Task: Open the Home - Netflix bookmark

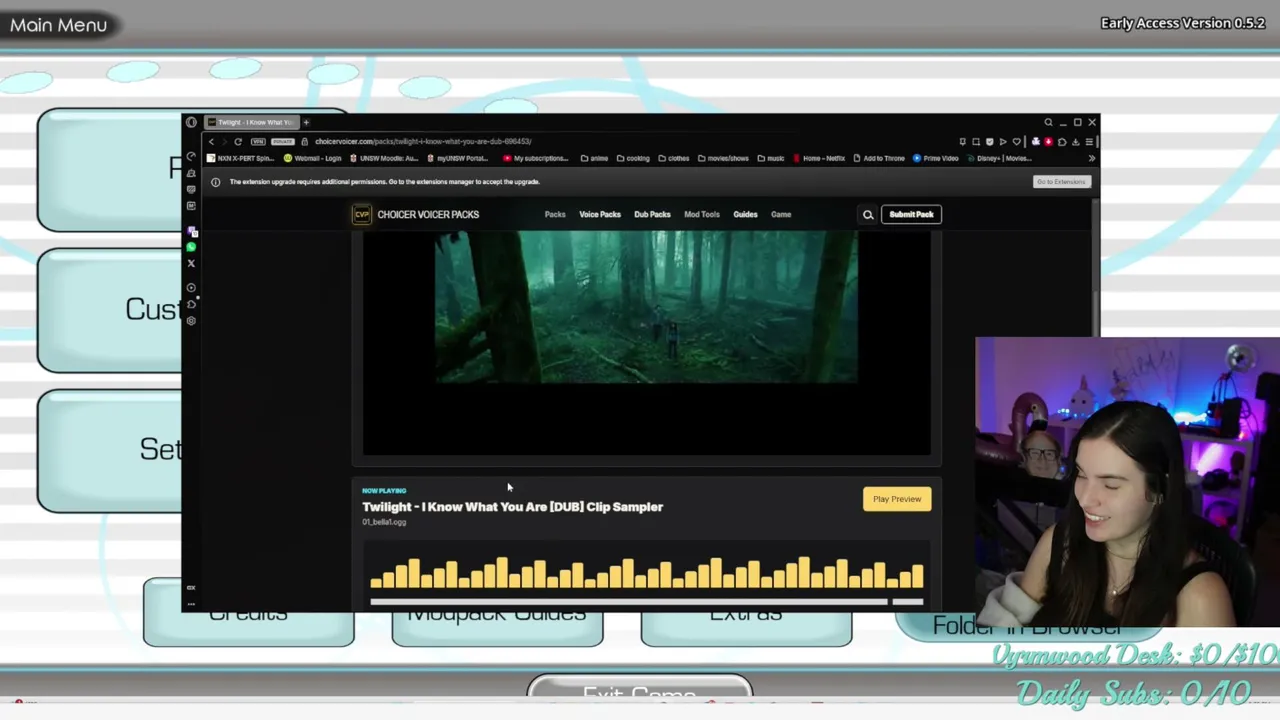Action: (x=820, y=158)
